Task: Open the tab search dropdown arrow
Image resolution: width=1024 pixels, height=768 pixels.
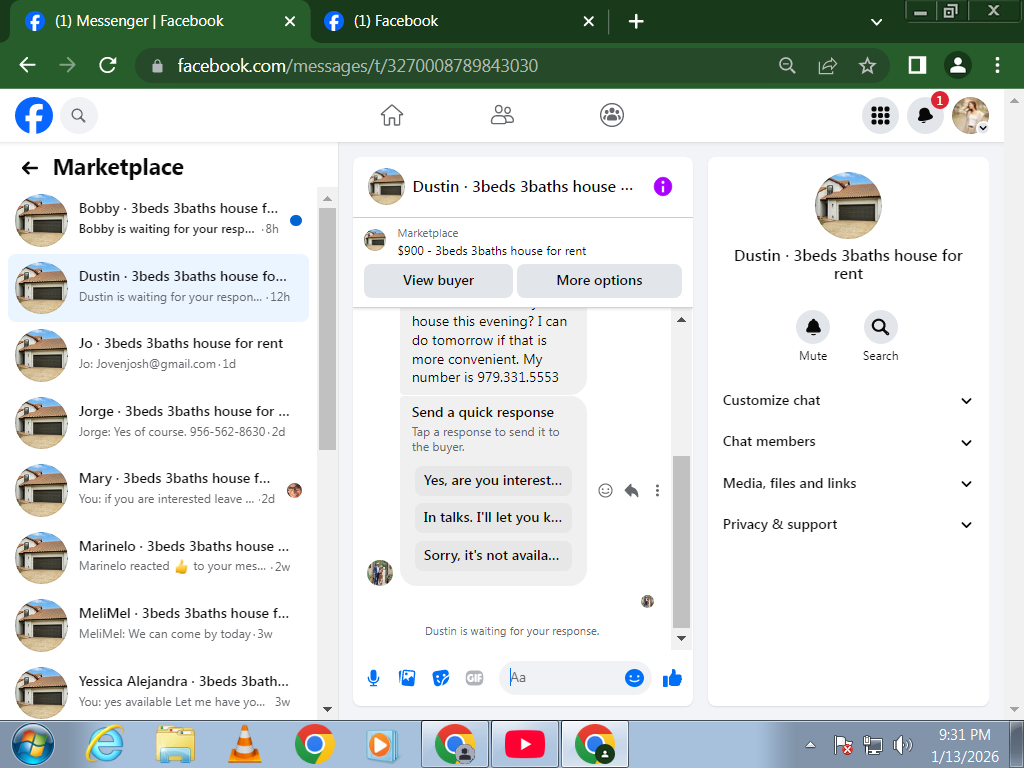Action: 876,22
